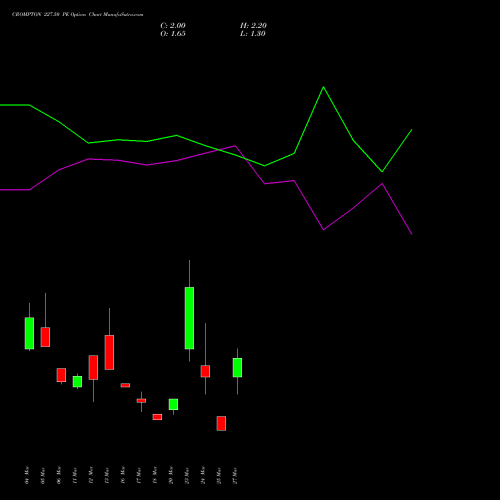Click the 24 Mar date label
The image size is (500, 500).
pyautogui.click(x=203, y=475)
